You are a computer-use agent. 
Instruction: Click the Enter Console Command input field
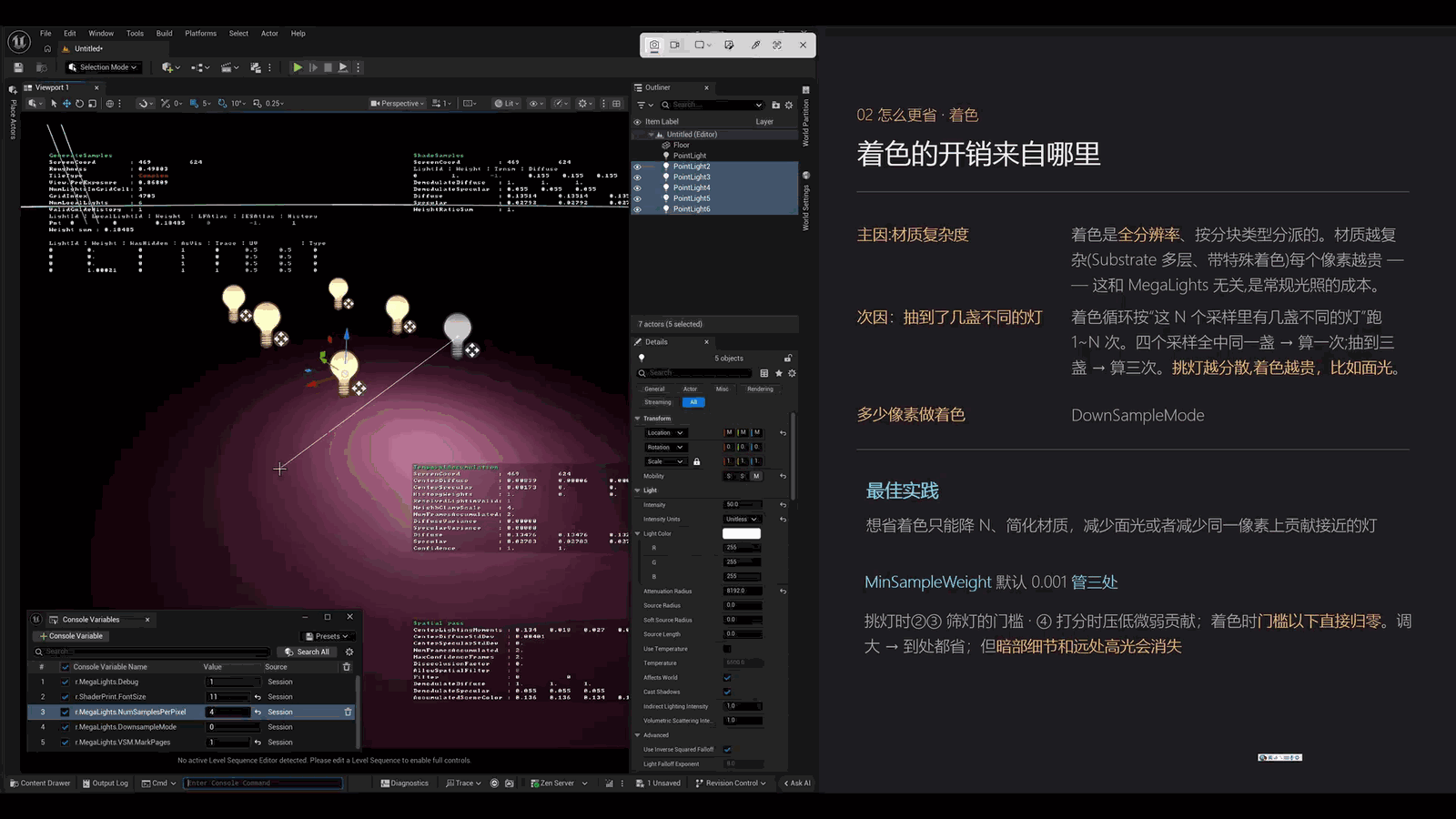coord(264,784)
